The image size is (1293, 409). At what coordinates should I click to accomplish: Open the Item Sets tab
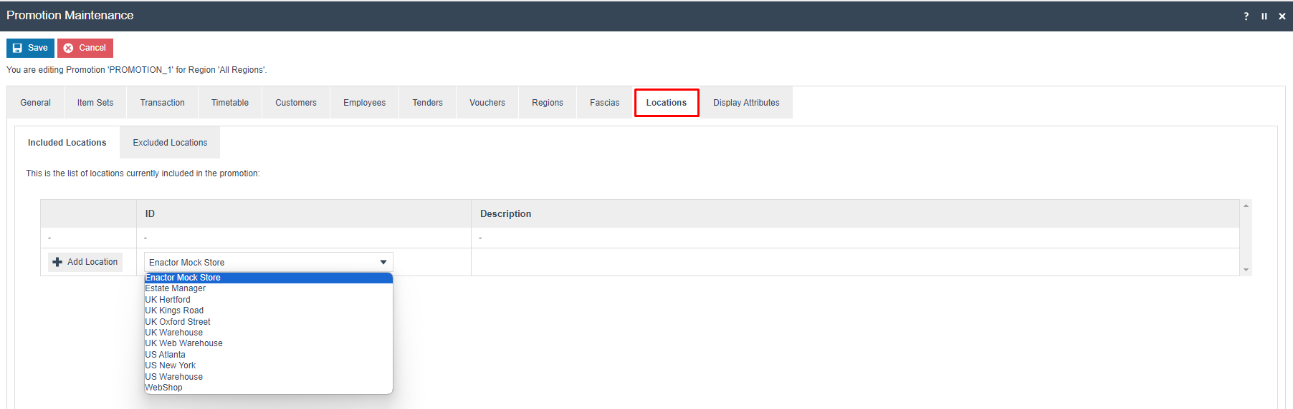click(x=95, y=103)
